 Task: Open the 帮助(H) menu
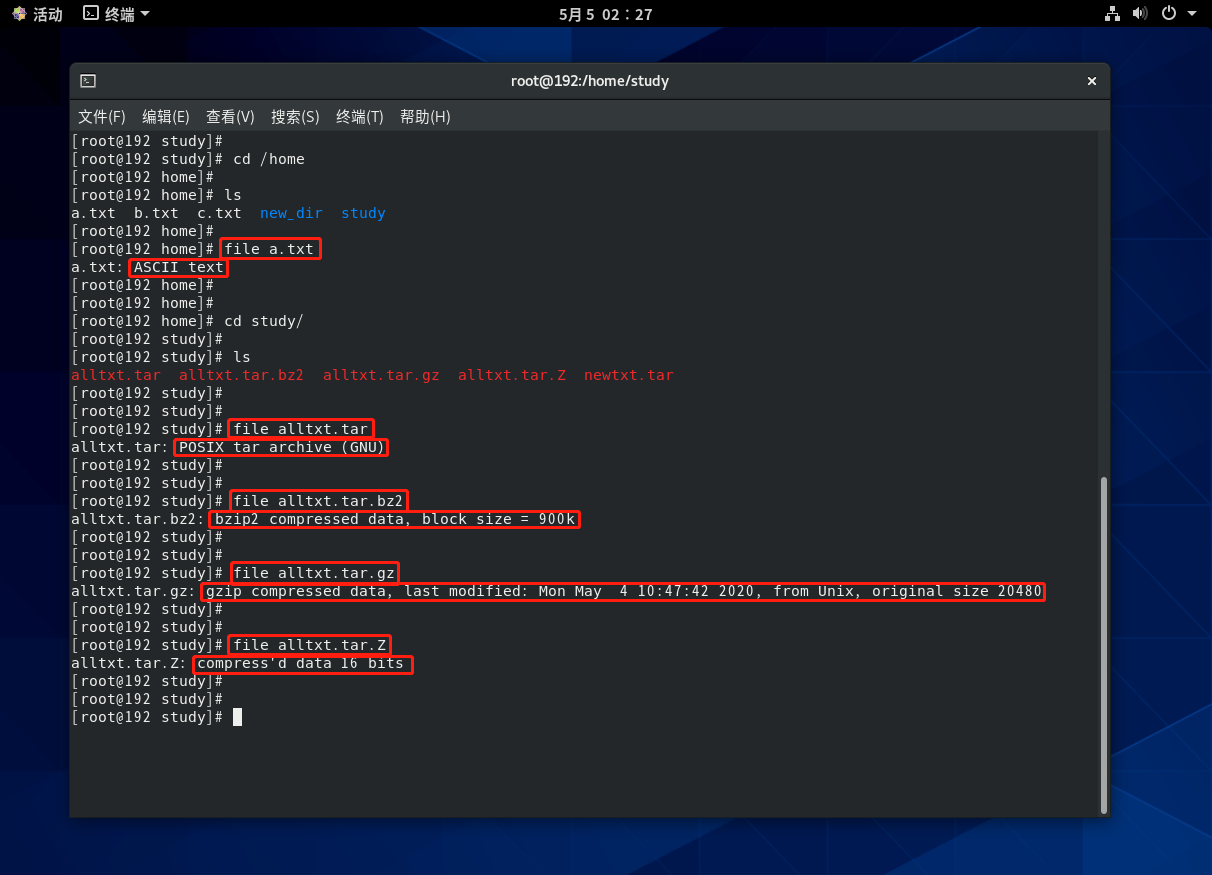click(x=425, y=117)
